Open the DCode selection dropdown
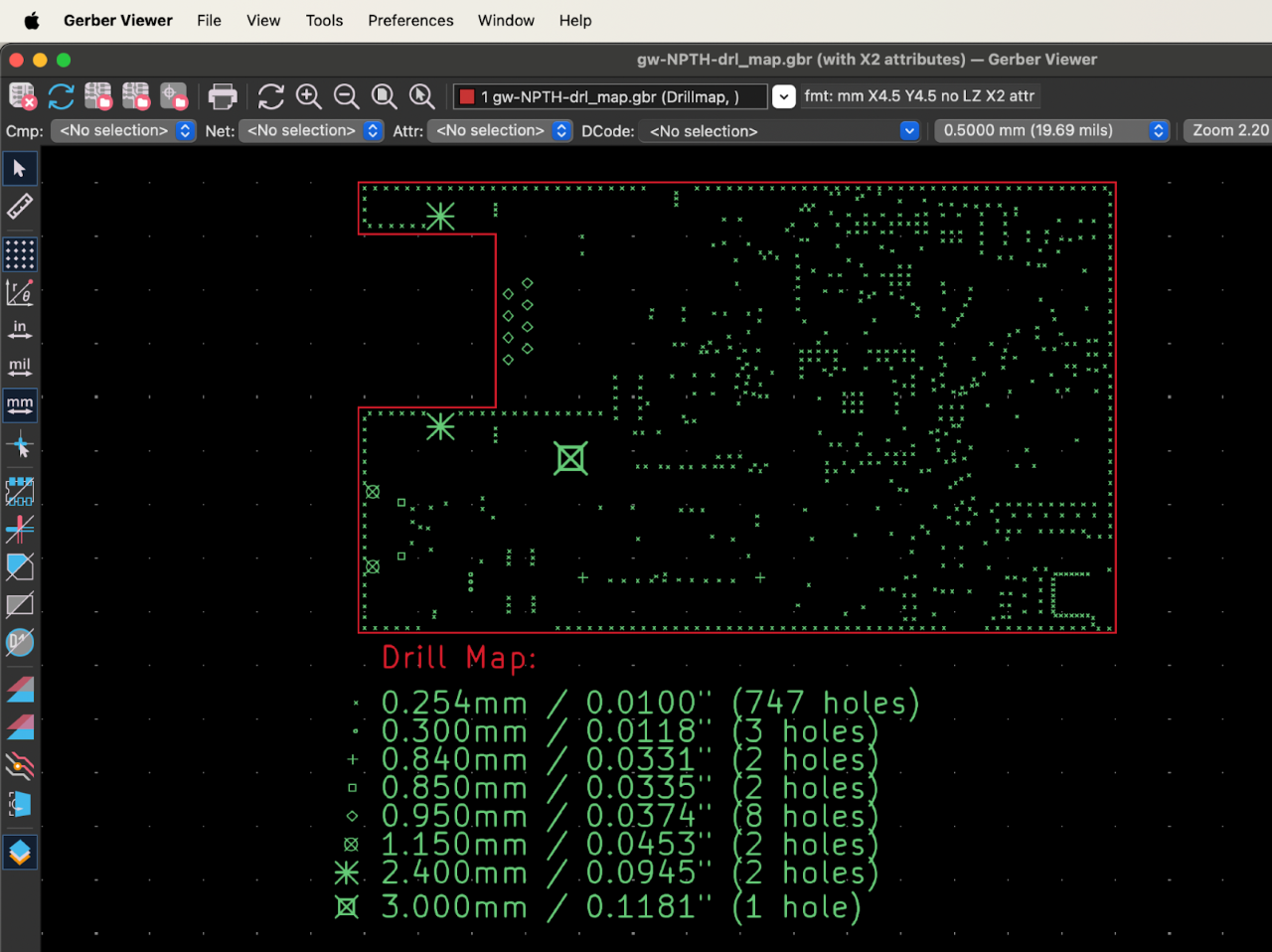The image size is (1272, 952). (x=780, y=130)
